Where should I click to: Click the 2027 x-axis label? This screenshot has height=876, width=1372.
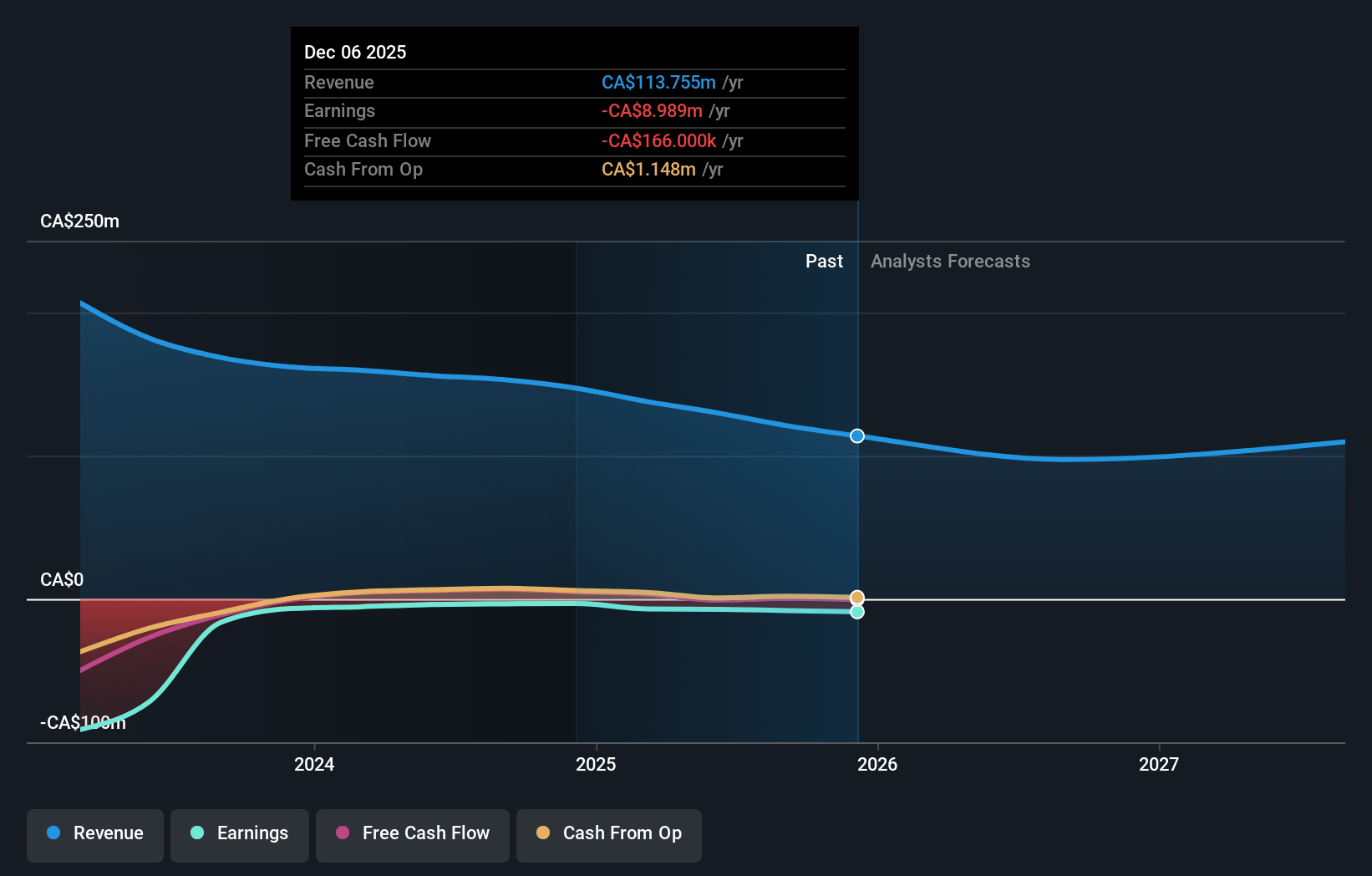point(1159,765)
